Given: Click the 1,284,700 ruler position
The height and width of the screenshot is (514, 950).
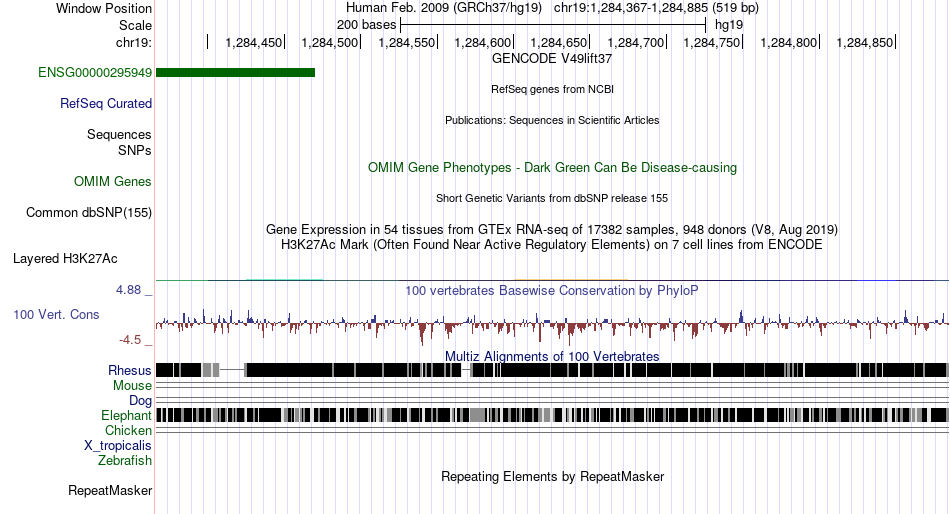Looking at the screenshot, I should point(636,43).
